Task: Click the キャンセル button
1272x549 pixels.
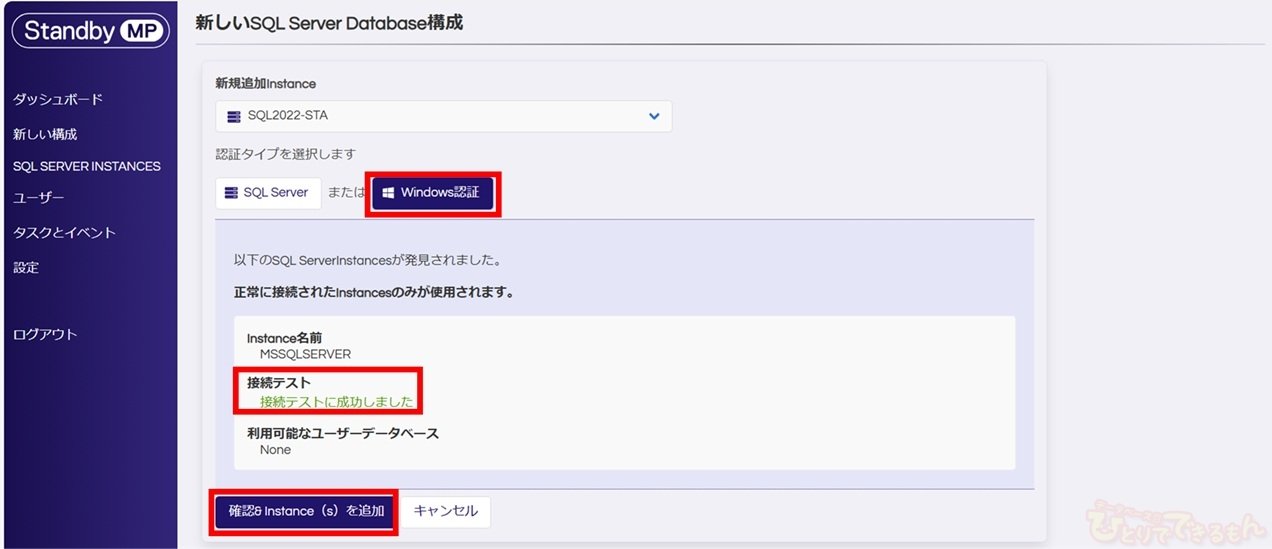Action: tap(446, 511)
